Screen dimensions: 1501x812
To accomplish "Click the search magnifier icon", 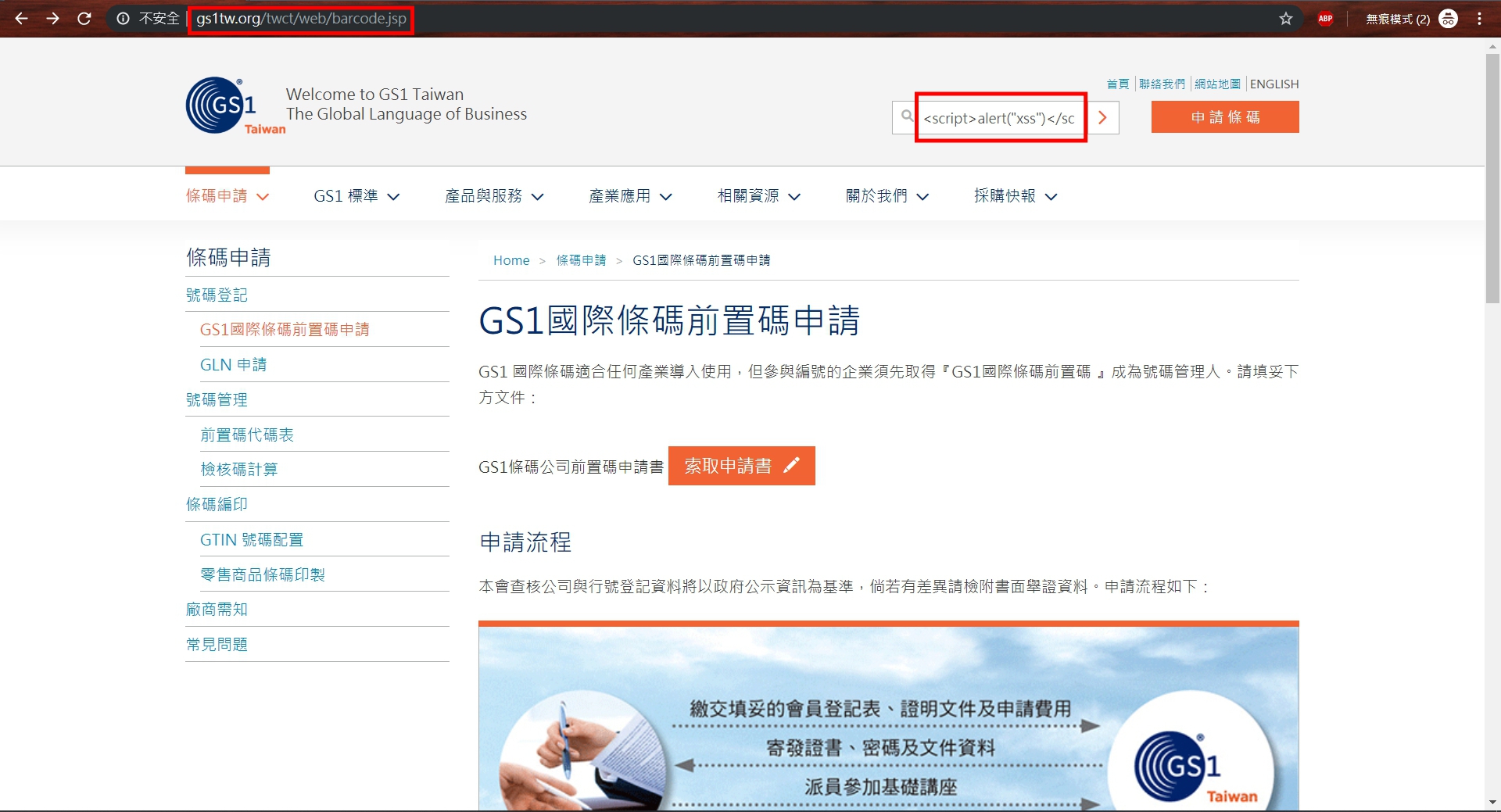I will pos(907,116).
